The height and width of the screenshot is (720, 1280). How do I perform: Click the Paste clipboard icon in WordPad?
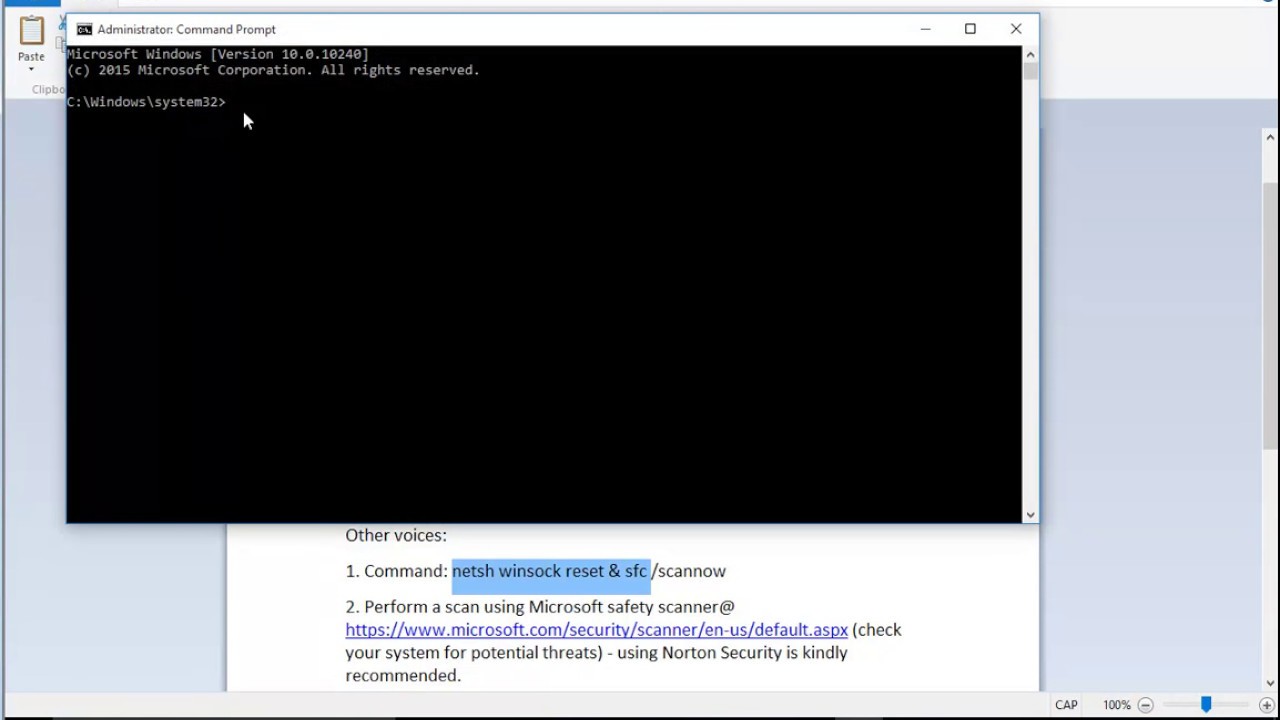31,31
